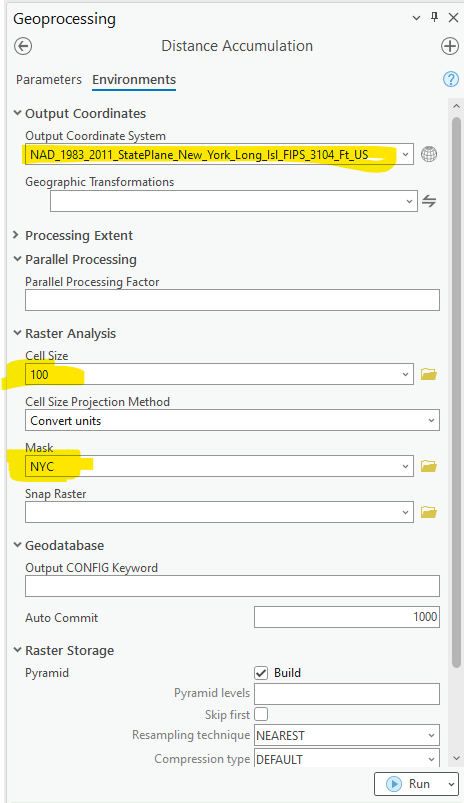Run the Distance Accumulation tool
The height and width of the screenshot is (803, 464).
410,784
